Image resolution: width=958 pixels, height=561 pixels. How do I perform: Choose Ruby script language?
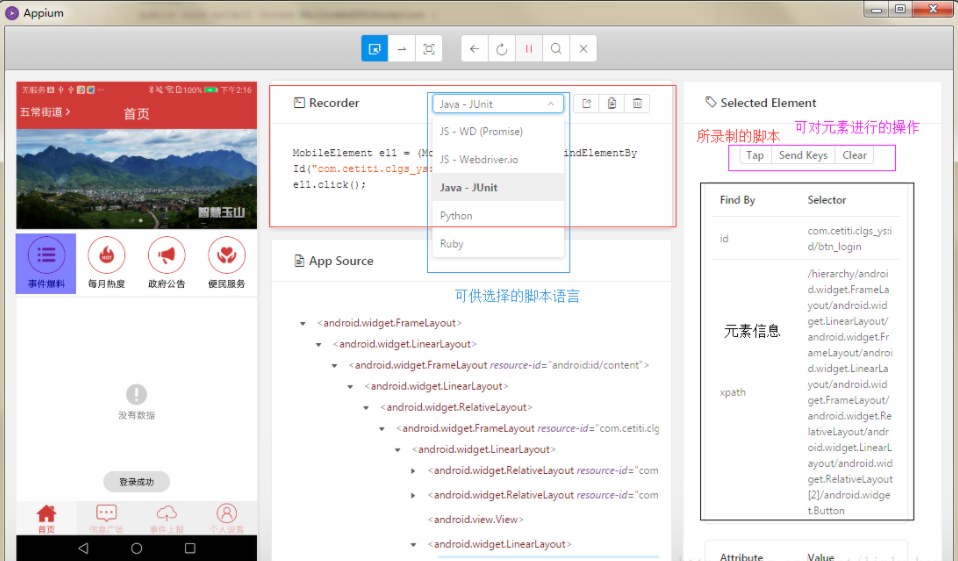(498, 244)
